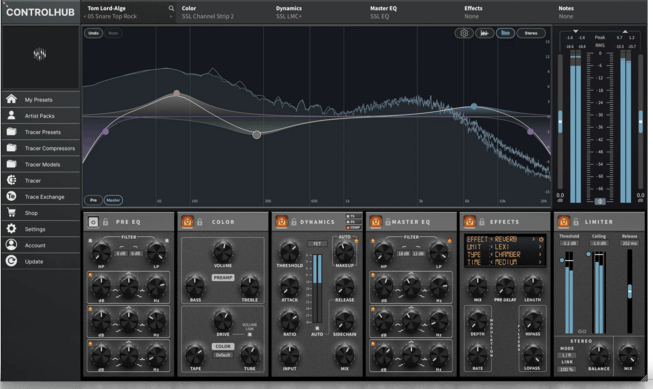Open My Presets from the sidebar

[x=40, y=100]
